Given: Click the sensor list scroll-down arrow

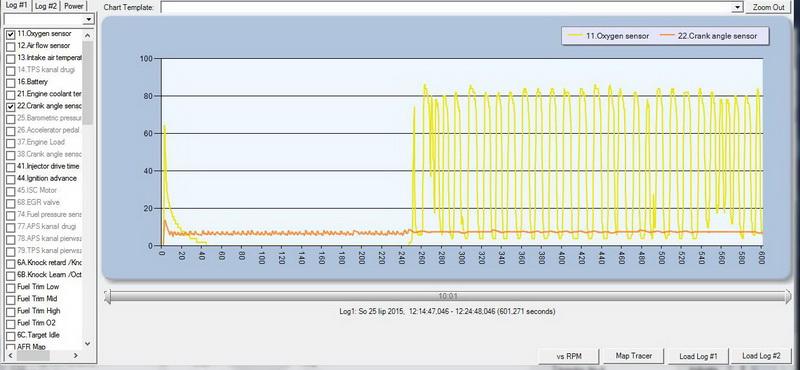Looking at the screenshot, I should click(x=87, y=344).
